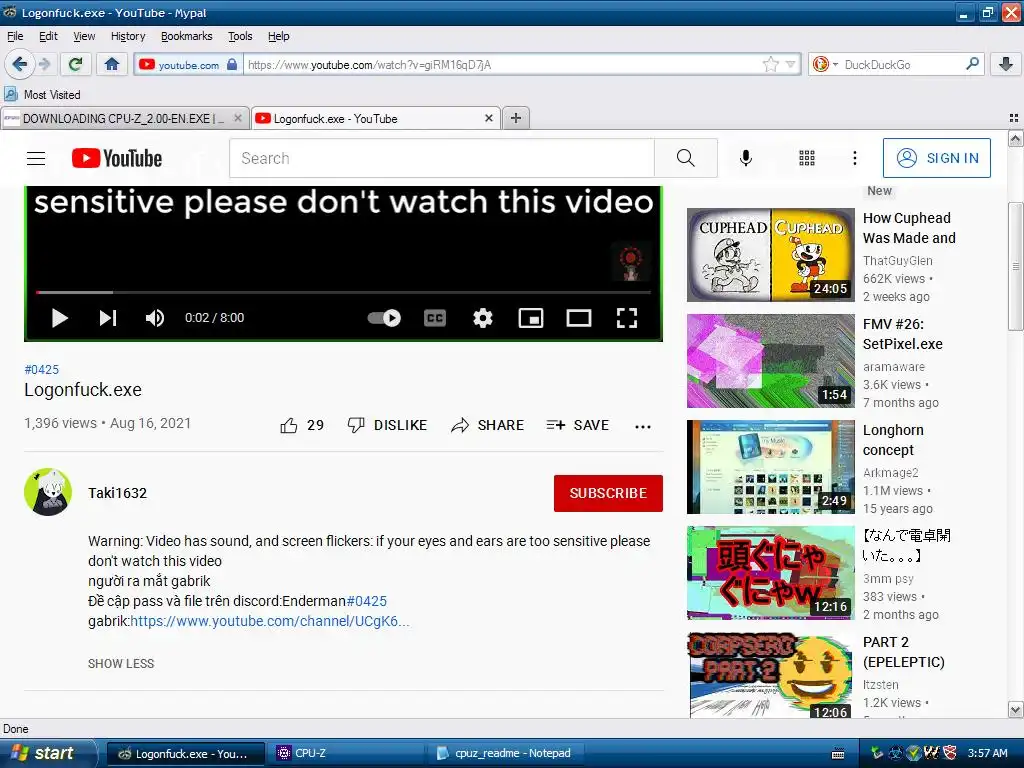Open PART 2 (EPELEPTIC) video title
Image resolution: width=1024 pixels, height=768 pixels.
pos(904,652)
